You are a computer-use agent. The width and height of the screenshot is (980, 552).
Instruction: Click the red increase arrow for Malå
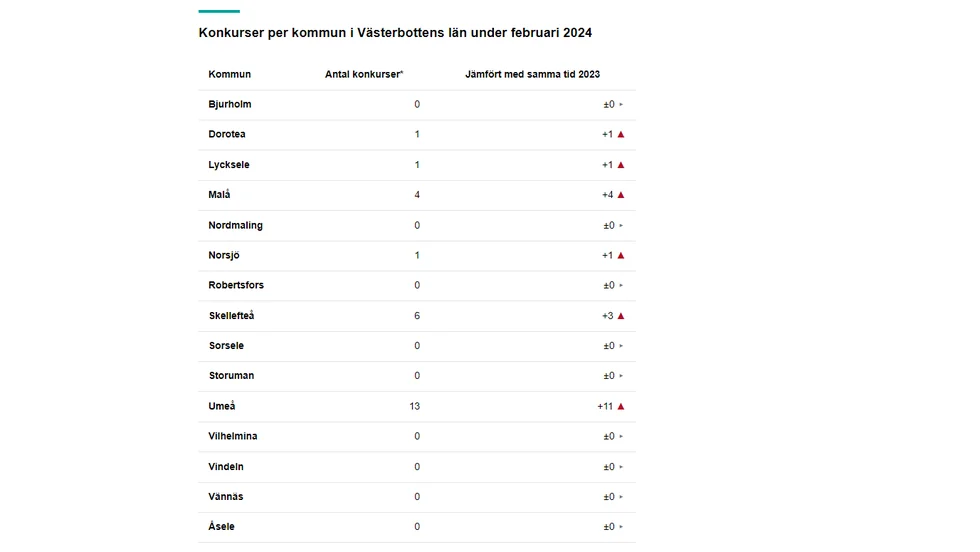[x=621, y=195]
